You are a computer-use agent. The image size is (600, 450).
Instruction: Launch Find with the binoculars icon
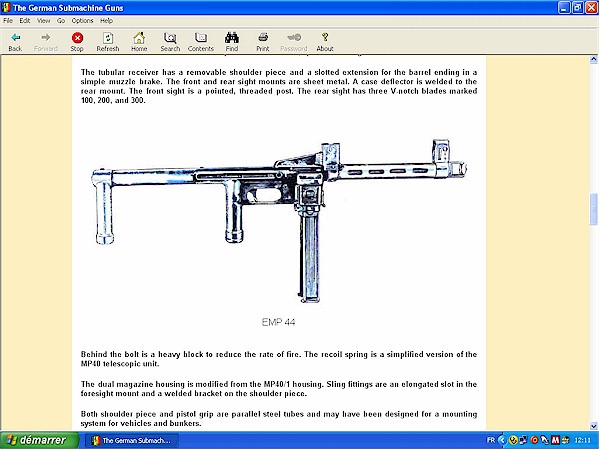click(232, 41)
